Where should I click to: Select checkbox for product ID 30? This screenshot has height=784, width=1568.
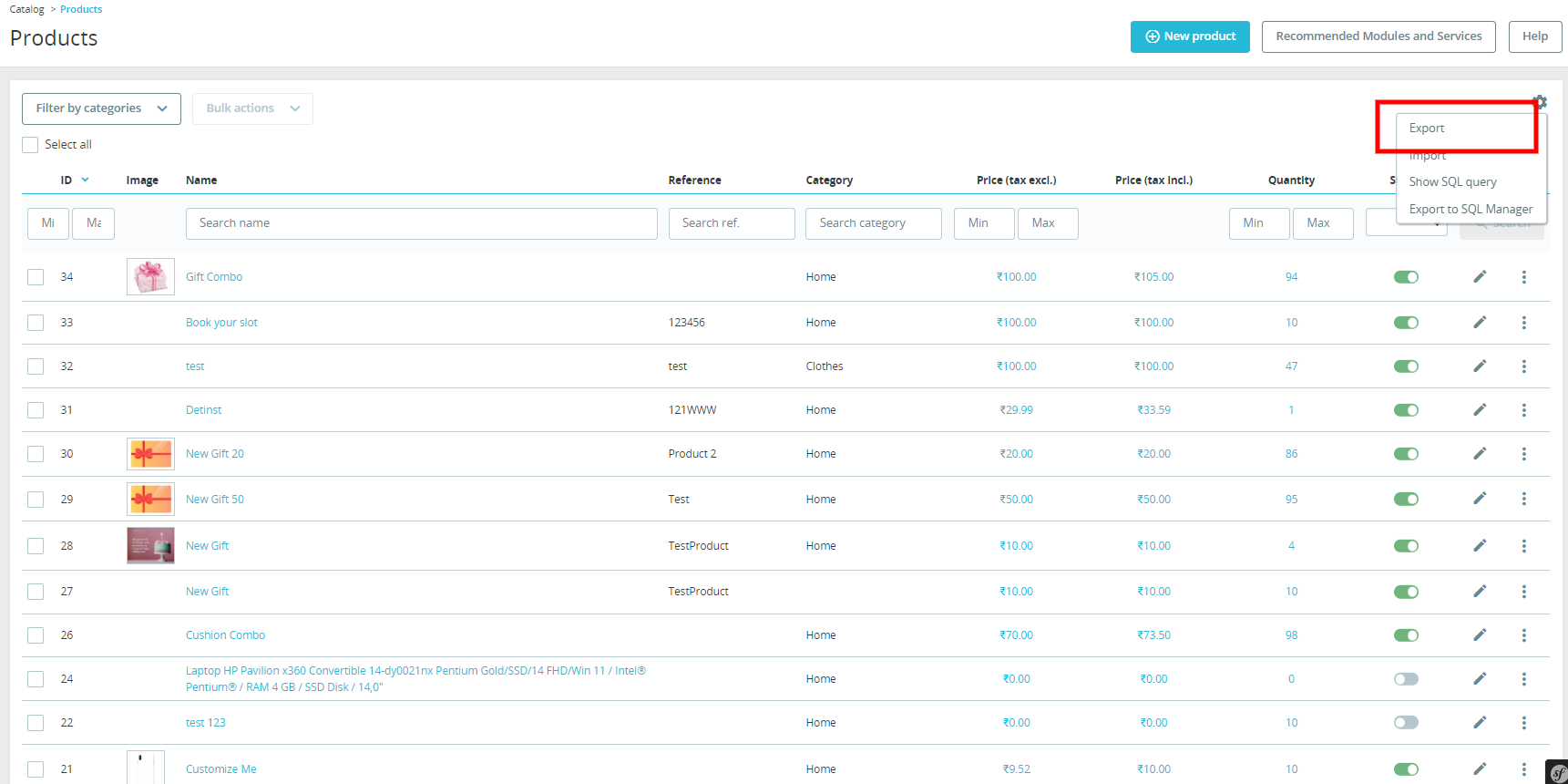(x=36, y=454)
